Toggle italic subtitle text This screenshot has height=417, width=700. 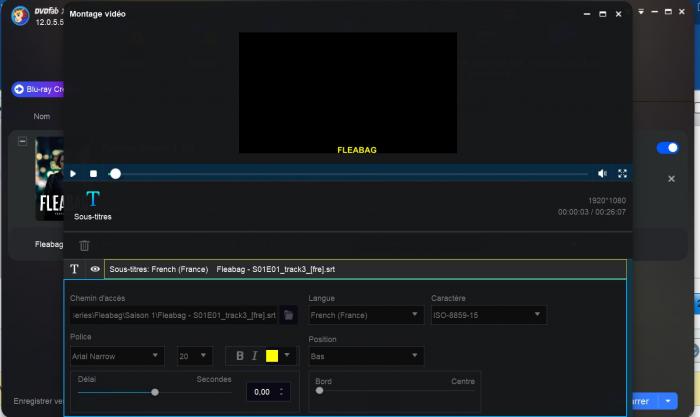tap(254, 356)
